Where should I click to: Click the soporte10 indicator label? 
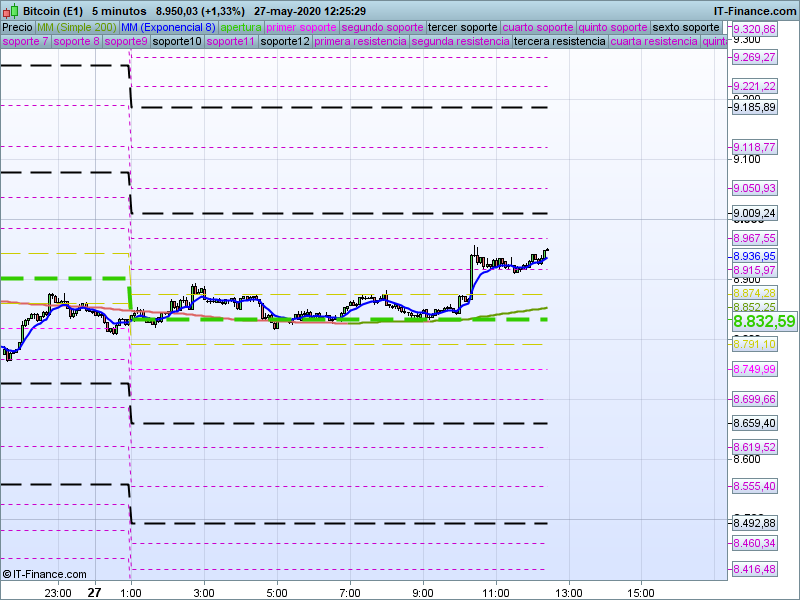coord(179,42)
